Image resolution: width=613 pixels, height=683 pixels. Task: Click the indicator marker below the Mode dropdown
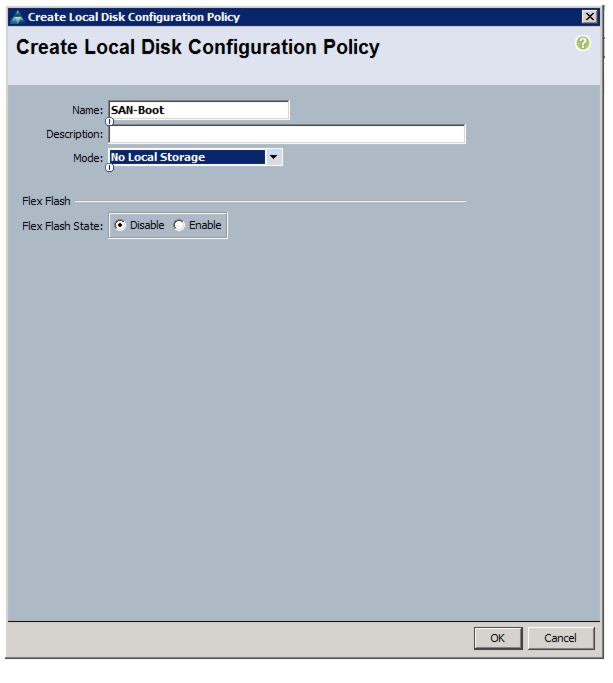(109, 168)
